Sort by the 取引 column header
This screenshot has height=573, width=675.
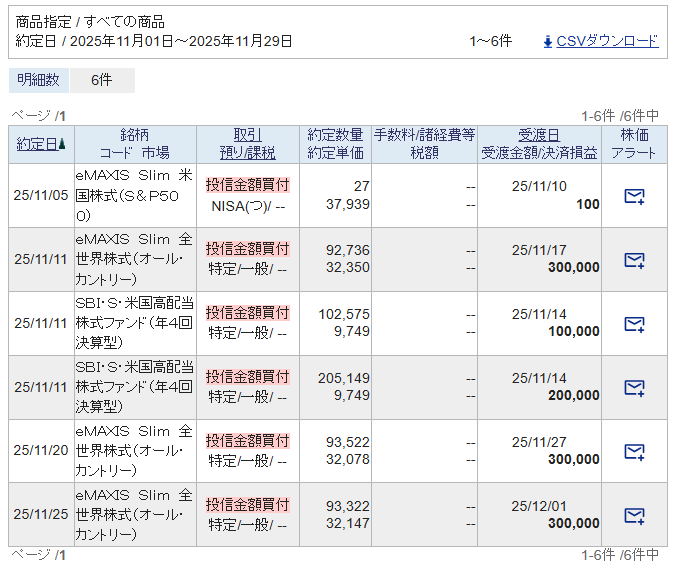point(247,135)
